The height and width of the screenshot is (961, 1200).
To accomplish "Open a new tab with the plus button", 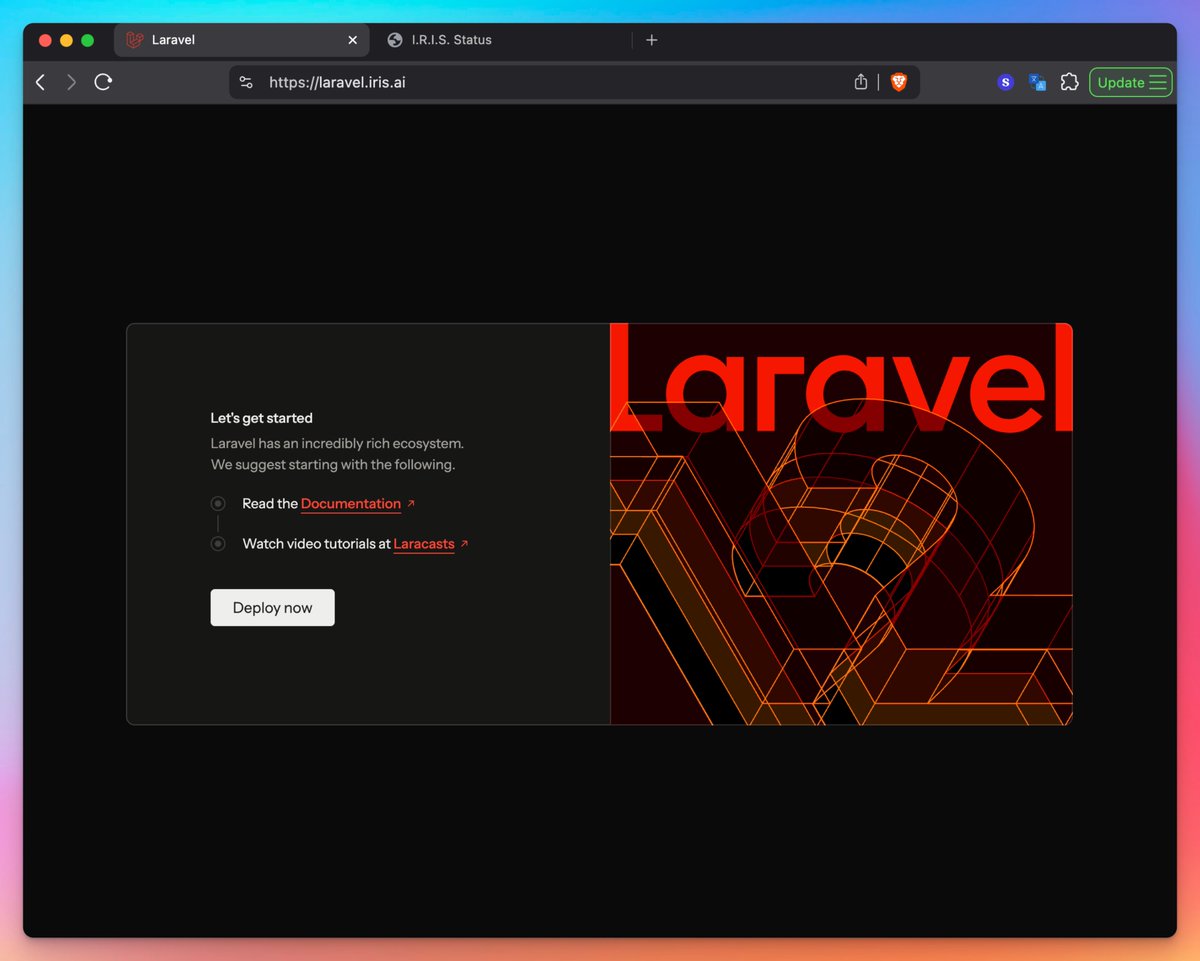I will click(651, 40).
